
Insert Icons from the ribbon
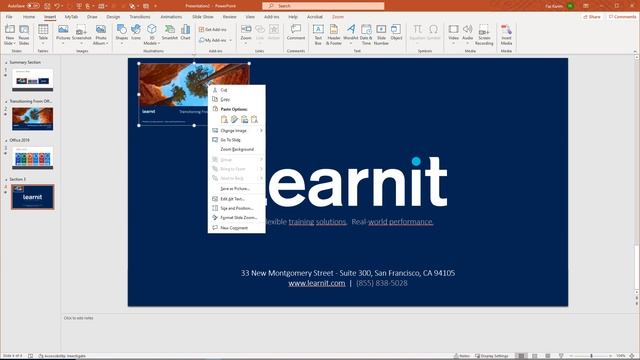pyautogui.click(x=136, y=33)
